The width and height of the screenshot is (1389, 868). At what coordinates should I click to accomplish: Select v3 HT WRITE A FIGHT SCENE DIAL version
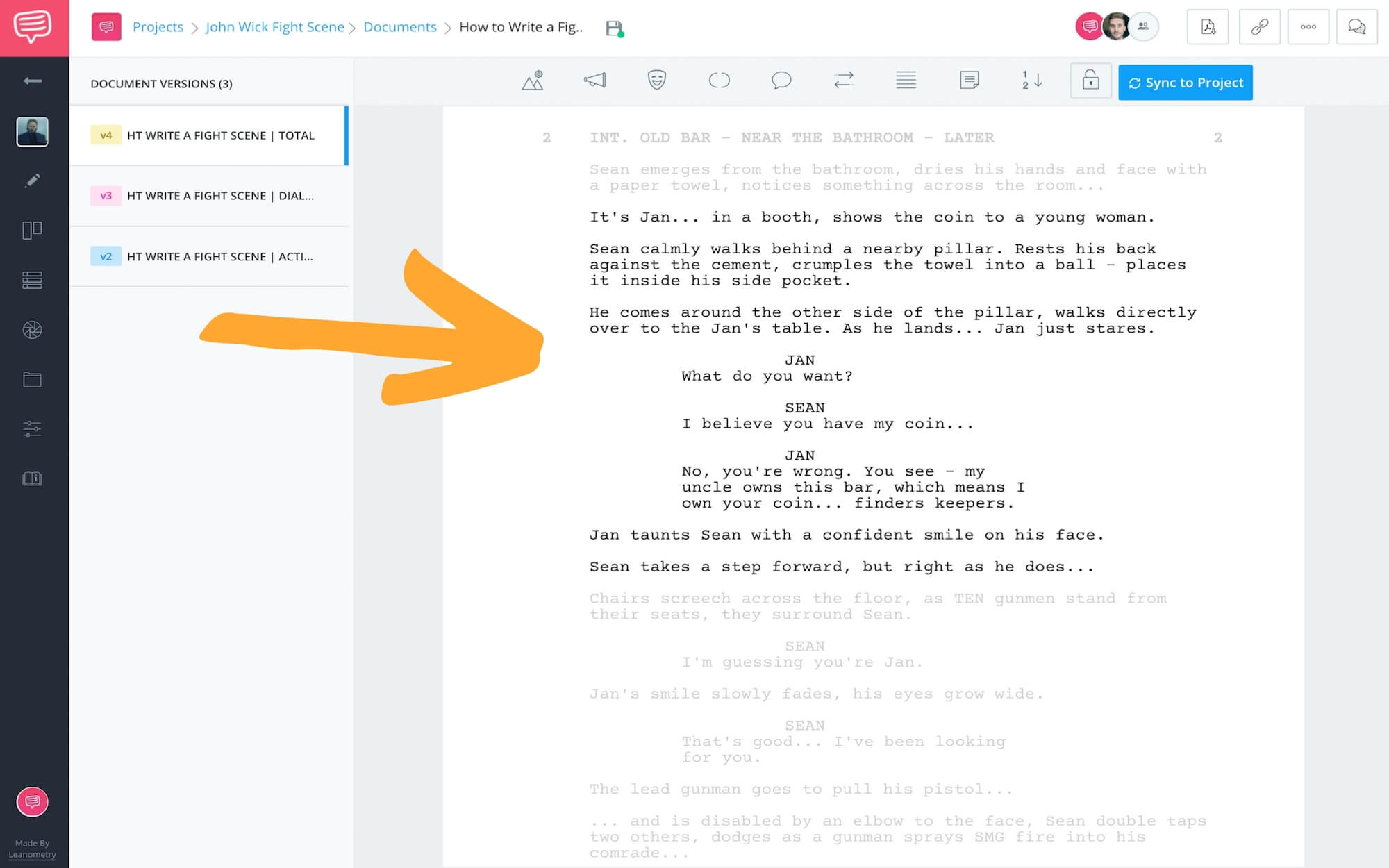(x=212, y=195)
